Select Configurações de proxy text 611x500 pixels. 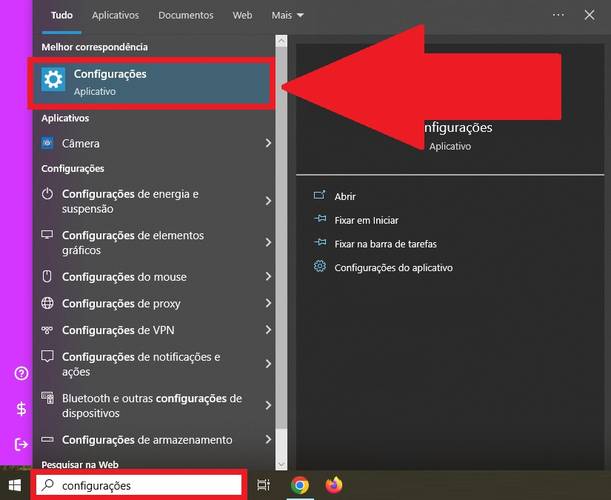[x=121, y=303]
